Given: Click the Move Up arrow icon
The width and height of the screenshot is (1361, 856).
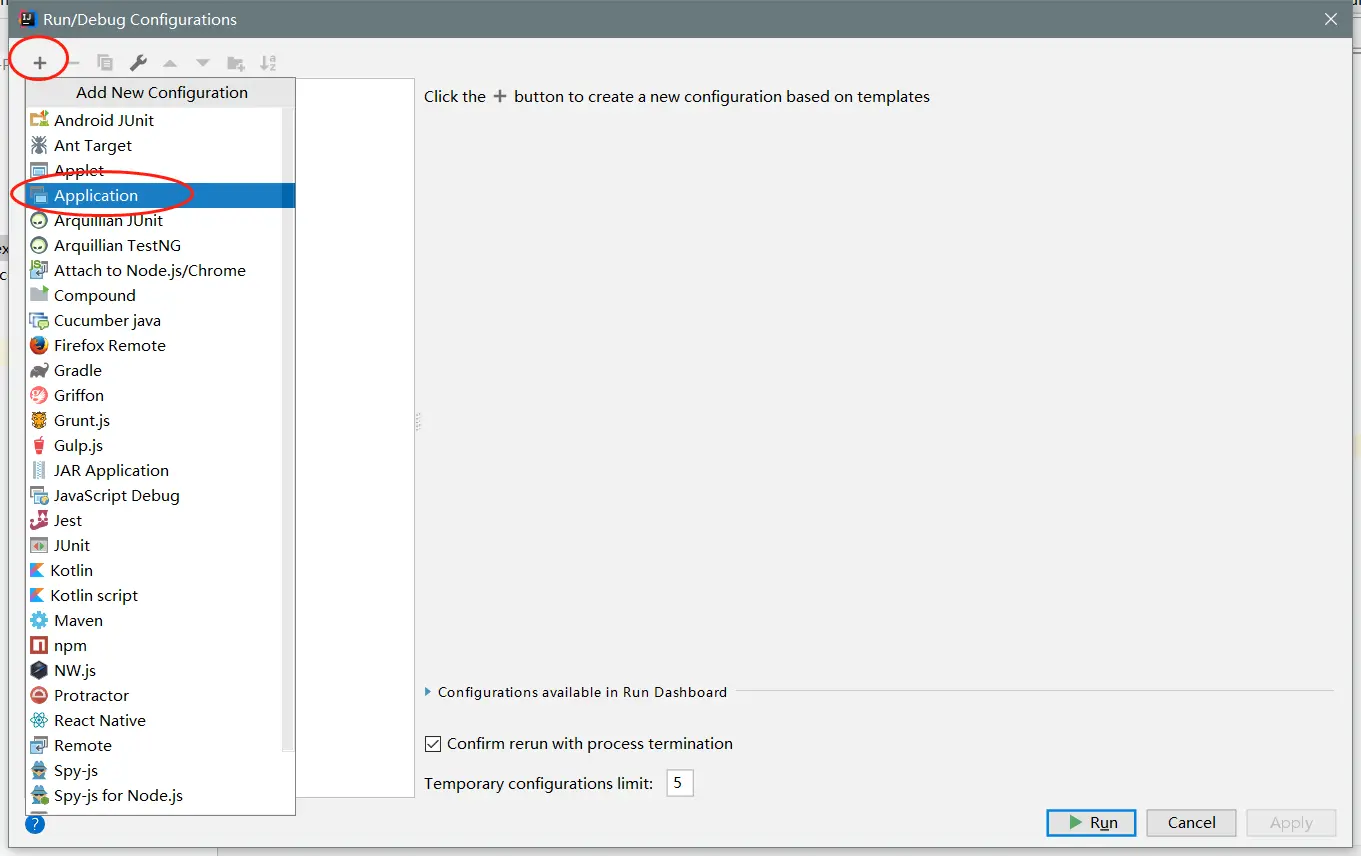Looking at the screenshot, I should tap(170, 63).
